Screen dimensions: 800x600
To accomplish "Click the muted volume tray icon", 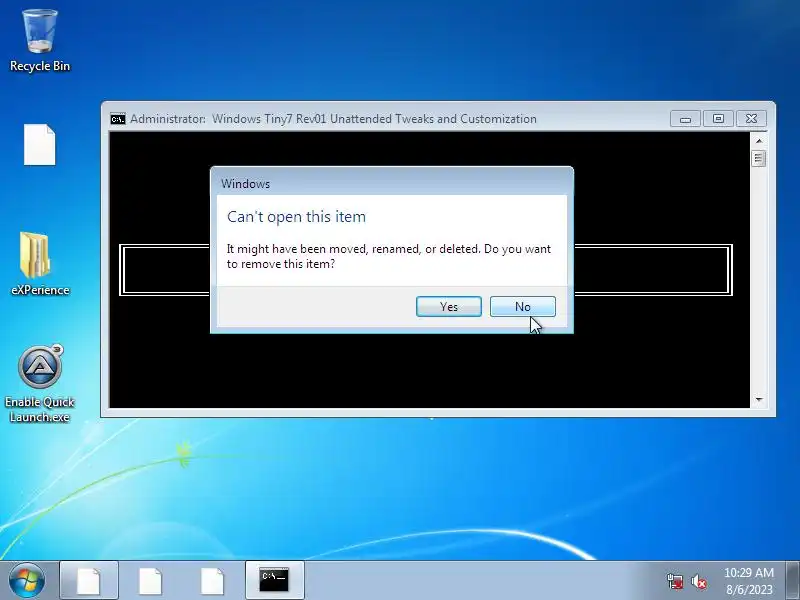I will (698, 581).
